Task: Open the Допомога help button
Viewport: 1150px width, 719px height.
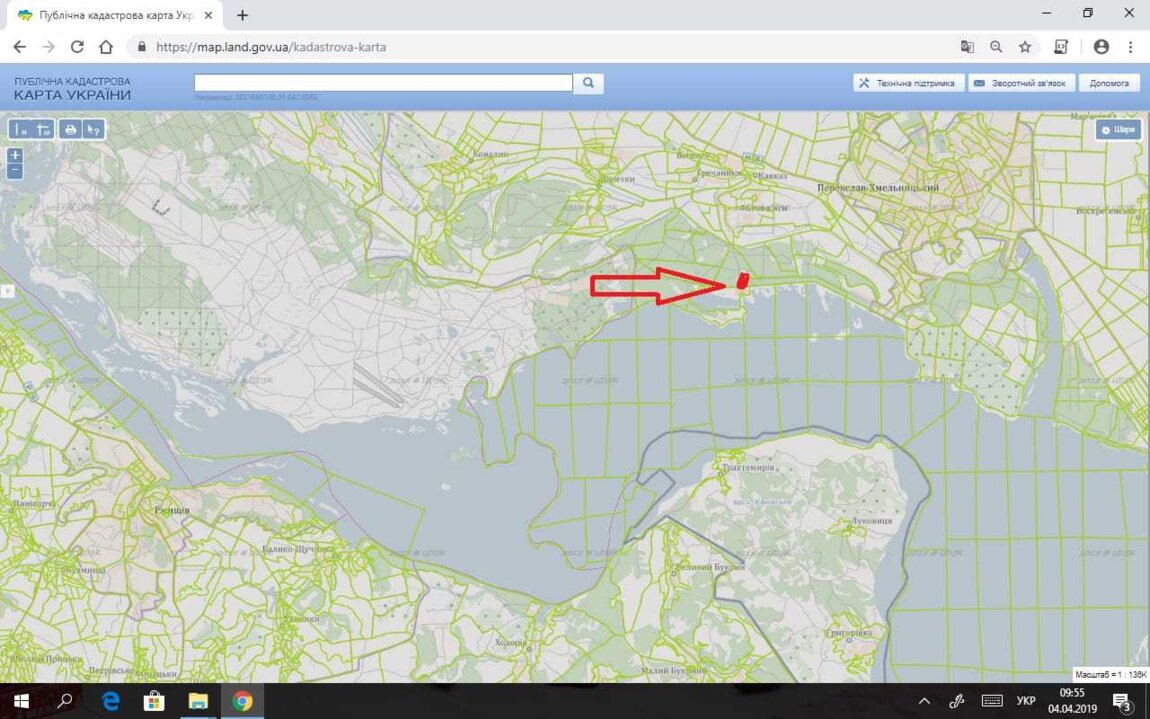Action: point(1109,83)
